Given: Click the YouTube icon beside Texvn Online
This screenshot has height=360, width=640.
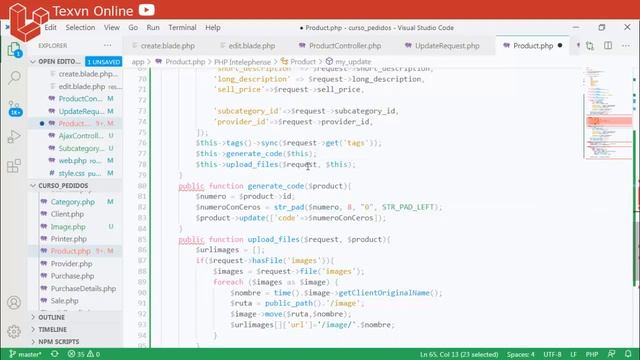Looking at the screenshot, I should point(147,9).
